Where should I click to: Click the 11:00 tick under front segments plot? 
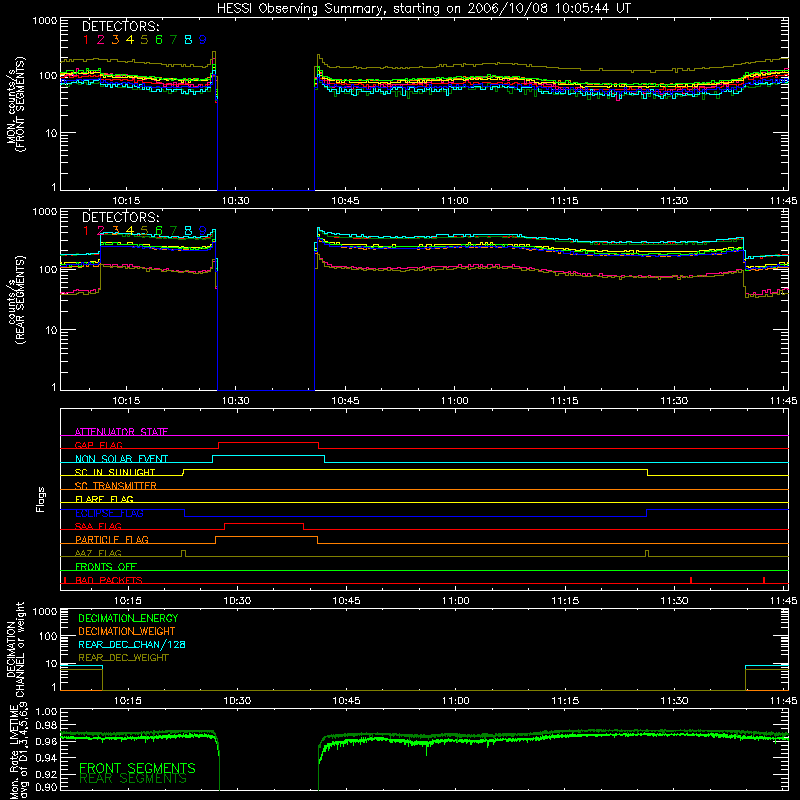click(455, 201)
